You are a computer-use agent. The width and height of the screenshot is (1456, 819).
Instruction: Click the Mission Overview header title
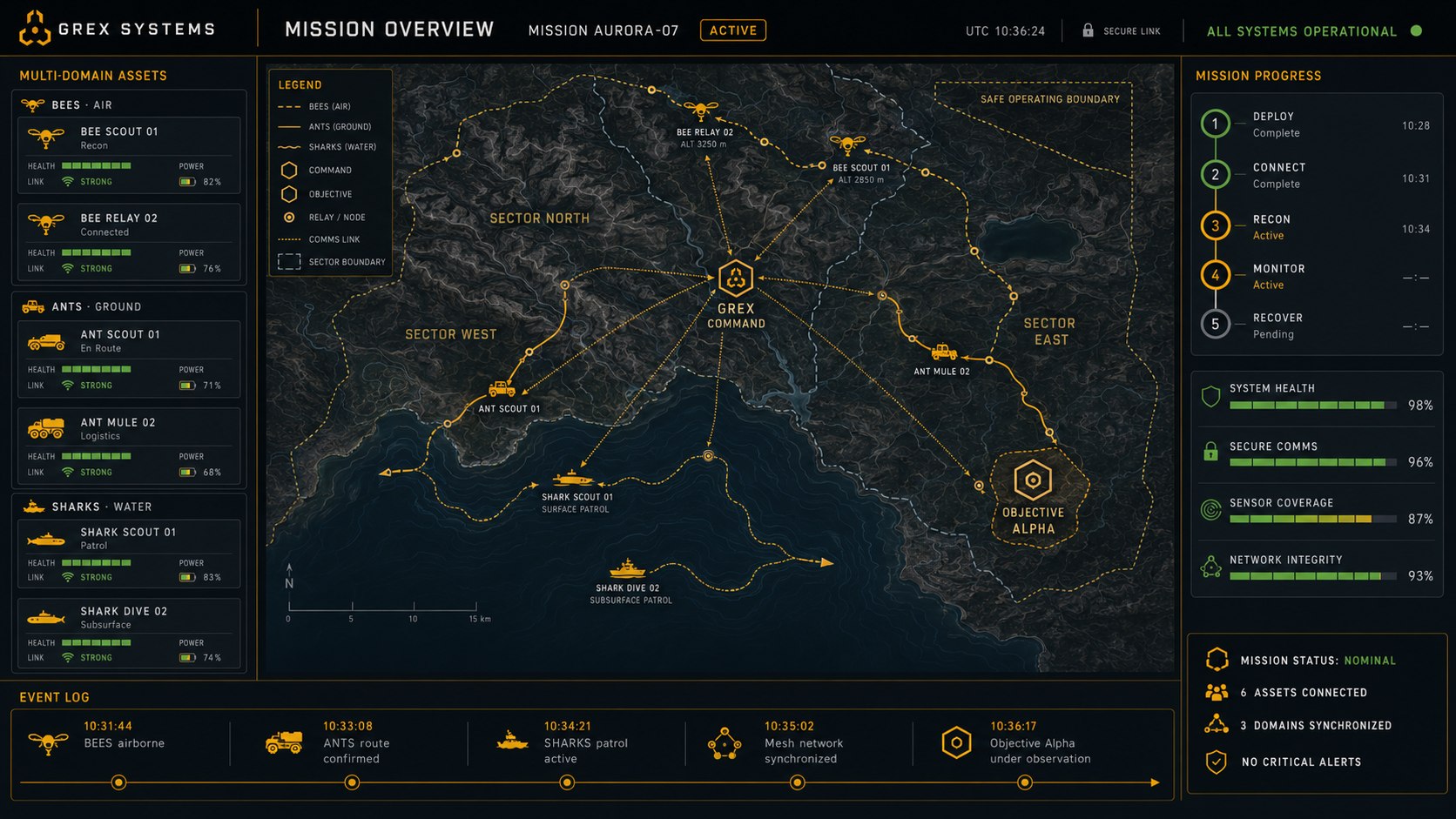coord(389,30)
